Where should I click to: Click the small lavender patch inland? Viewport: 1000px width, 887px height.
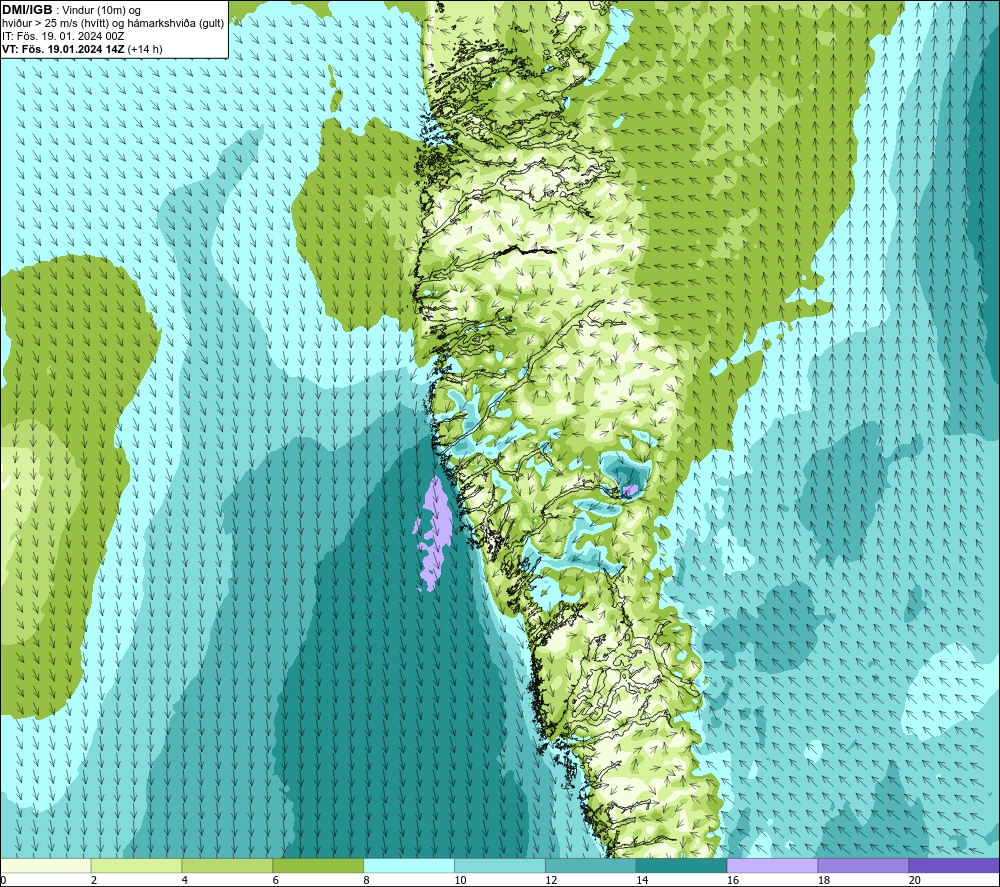tap(630, 490)
